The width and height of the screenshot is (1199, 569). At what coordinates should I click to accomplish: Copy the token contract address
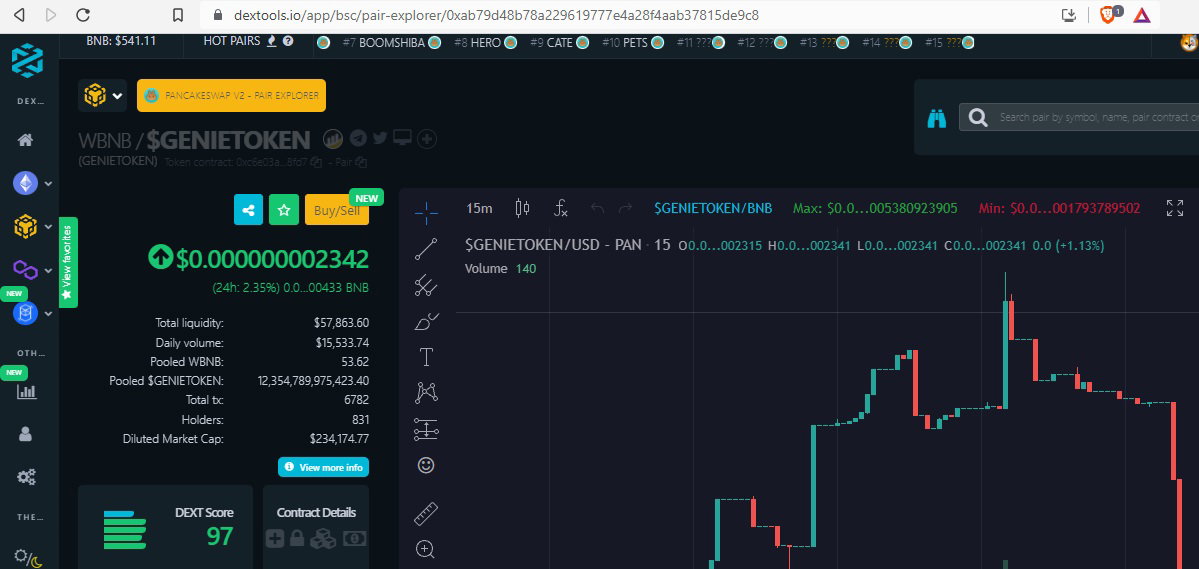point(318,162)
